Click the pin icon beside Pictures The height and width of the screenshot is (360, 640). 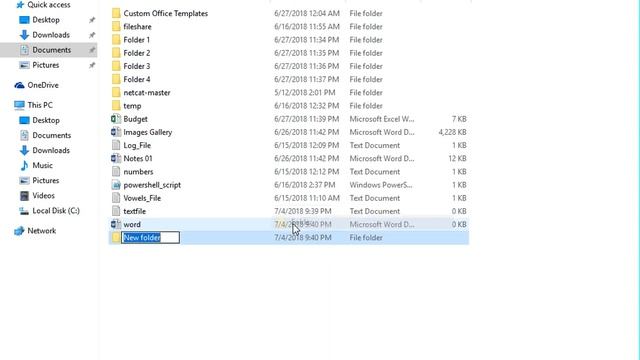pos(92,65)
